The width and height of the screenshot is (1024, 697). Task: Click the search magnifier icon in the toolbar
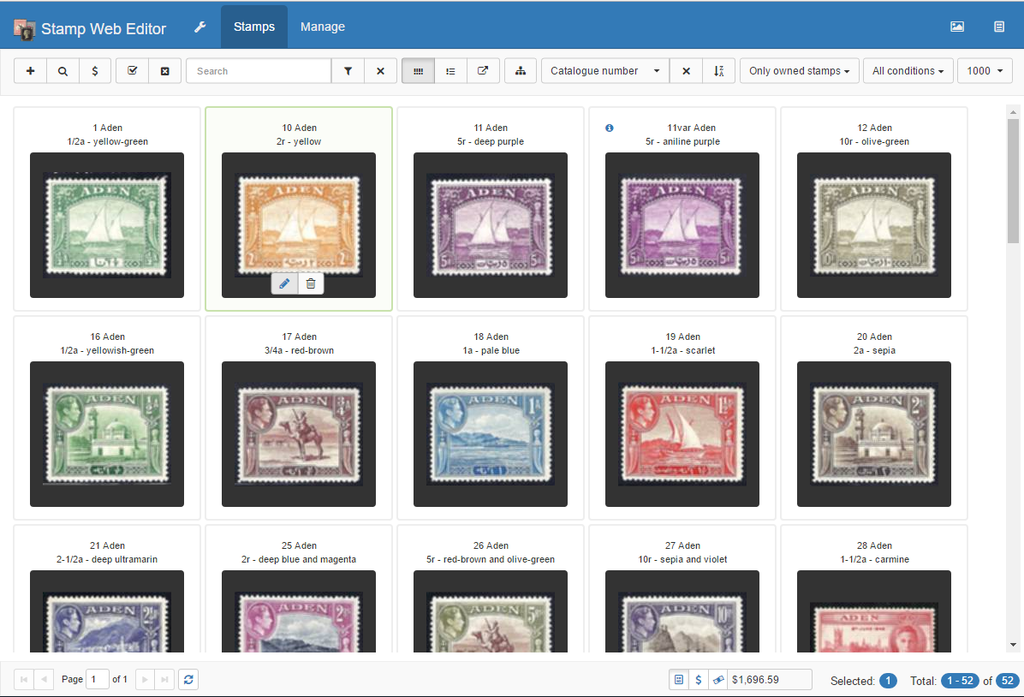click(62, 71)
